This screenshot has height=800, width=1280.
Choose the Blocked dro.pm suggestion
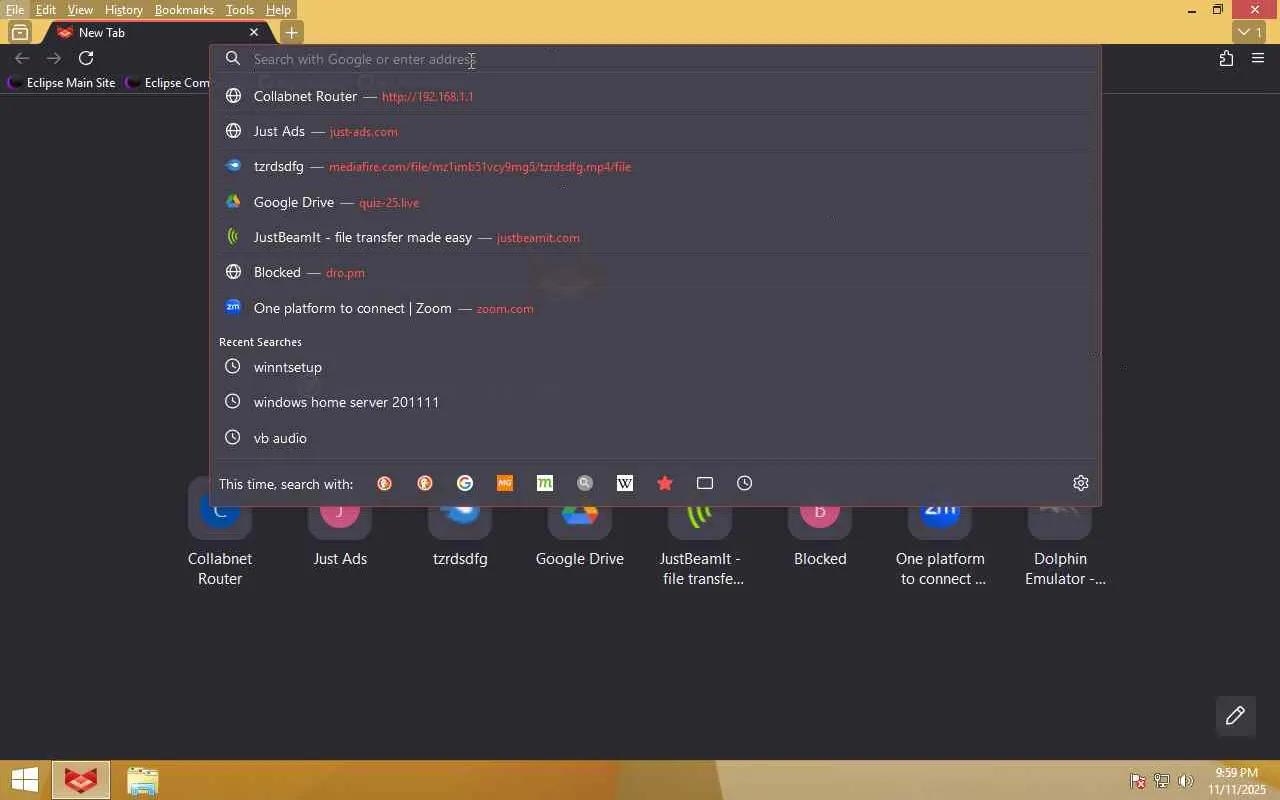coord(655,272)
